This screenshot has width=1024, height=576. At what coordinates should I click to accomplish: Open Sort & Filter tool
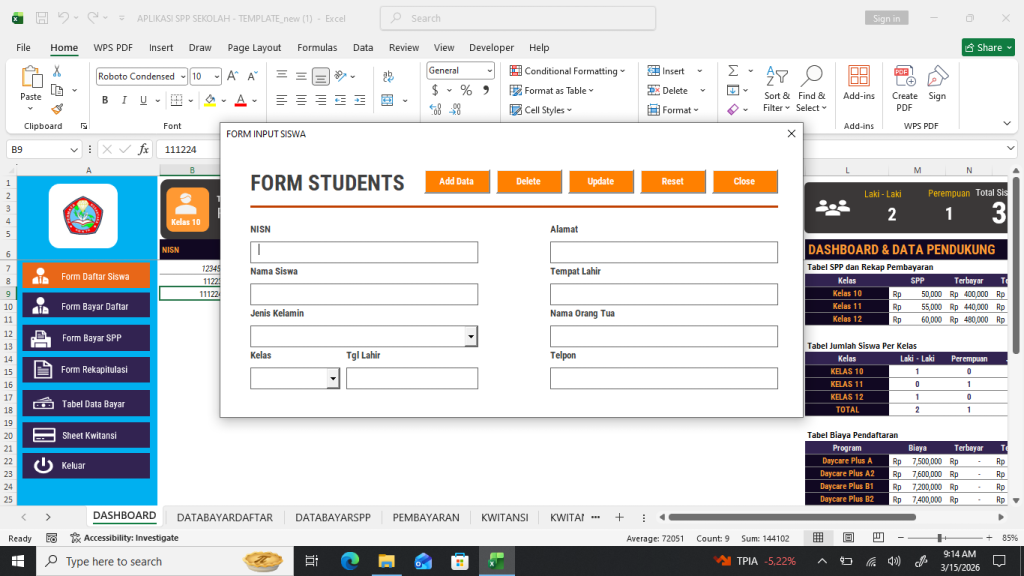[777, 89]
